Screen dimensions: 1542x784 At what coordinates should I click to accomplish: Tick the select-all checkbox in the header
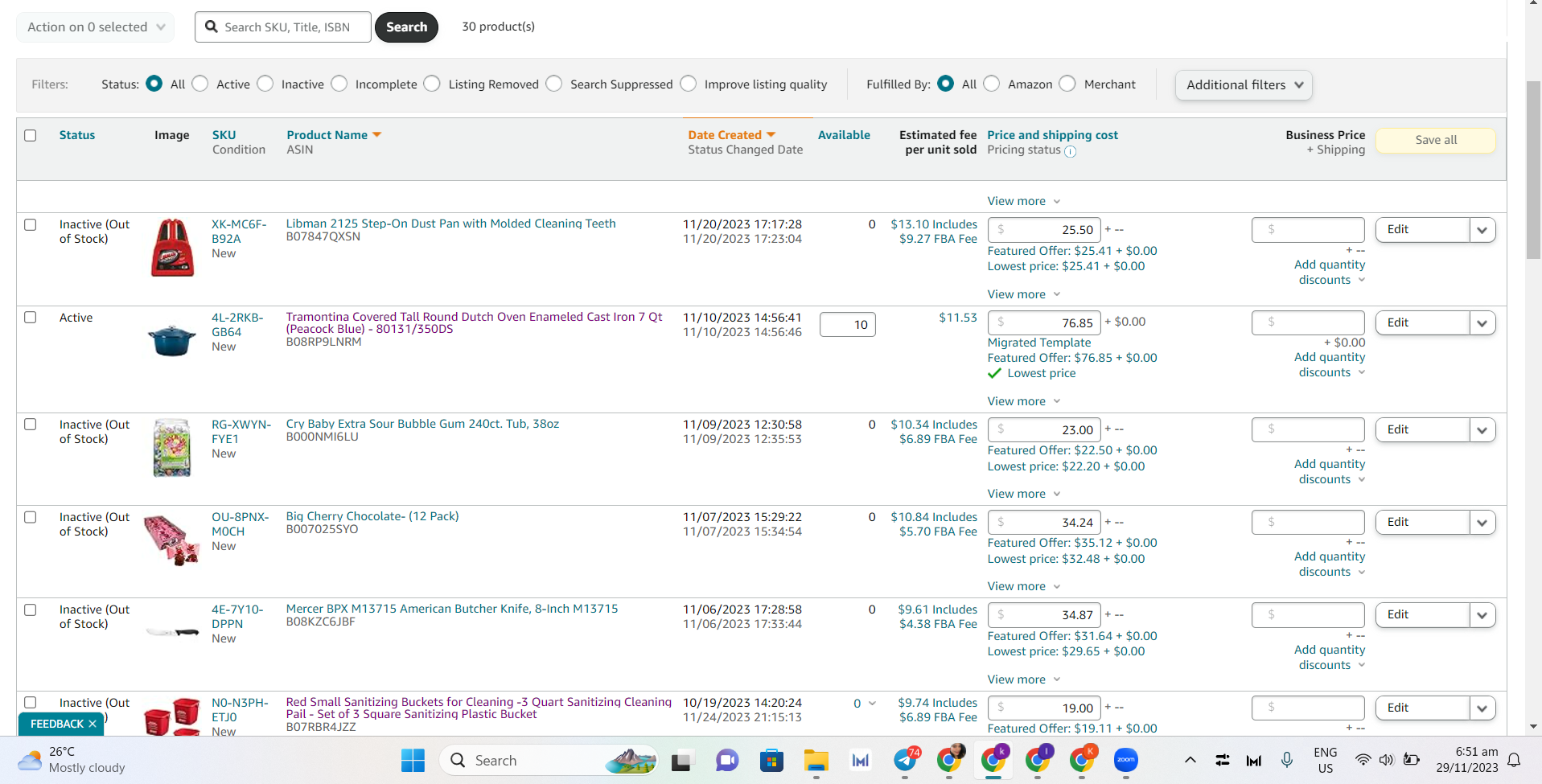coord(31,135)
